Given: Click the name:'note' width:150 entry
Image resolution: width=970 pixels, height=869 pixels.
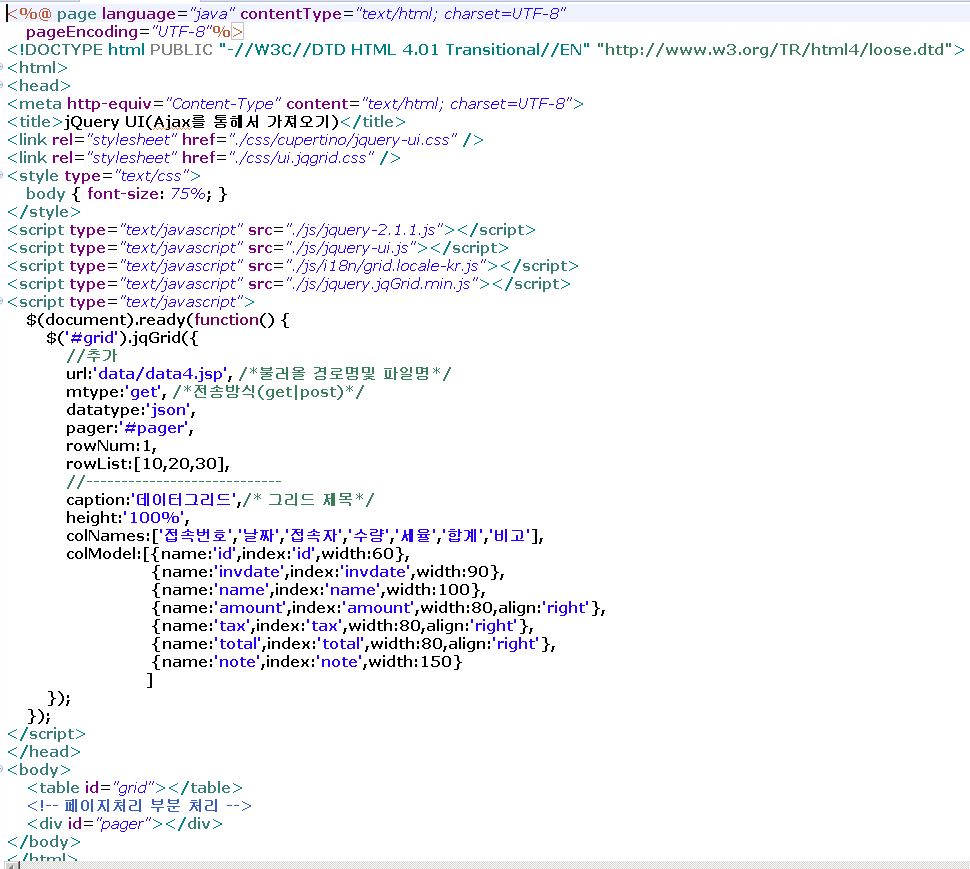Looking at the screenshot, I should click(x=307, y=661).
